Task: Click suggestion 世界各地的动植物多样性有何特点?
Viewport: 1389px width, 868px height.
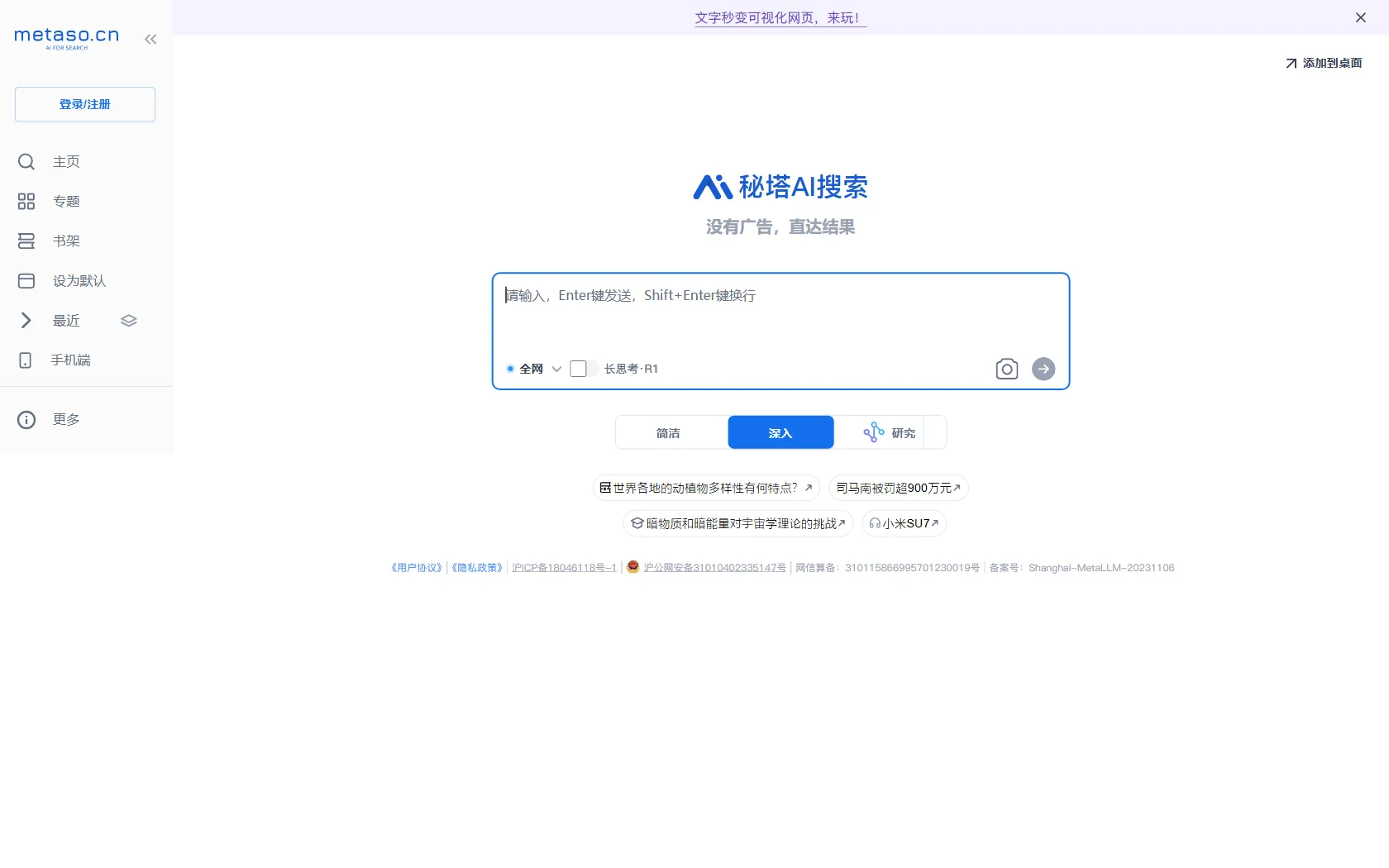Action: pos(706,489)
